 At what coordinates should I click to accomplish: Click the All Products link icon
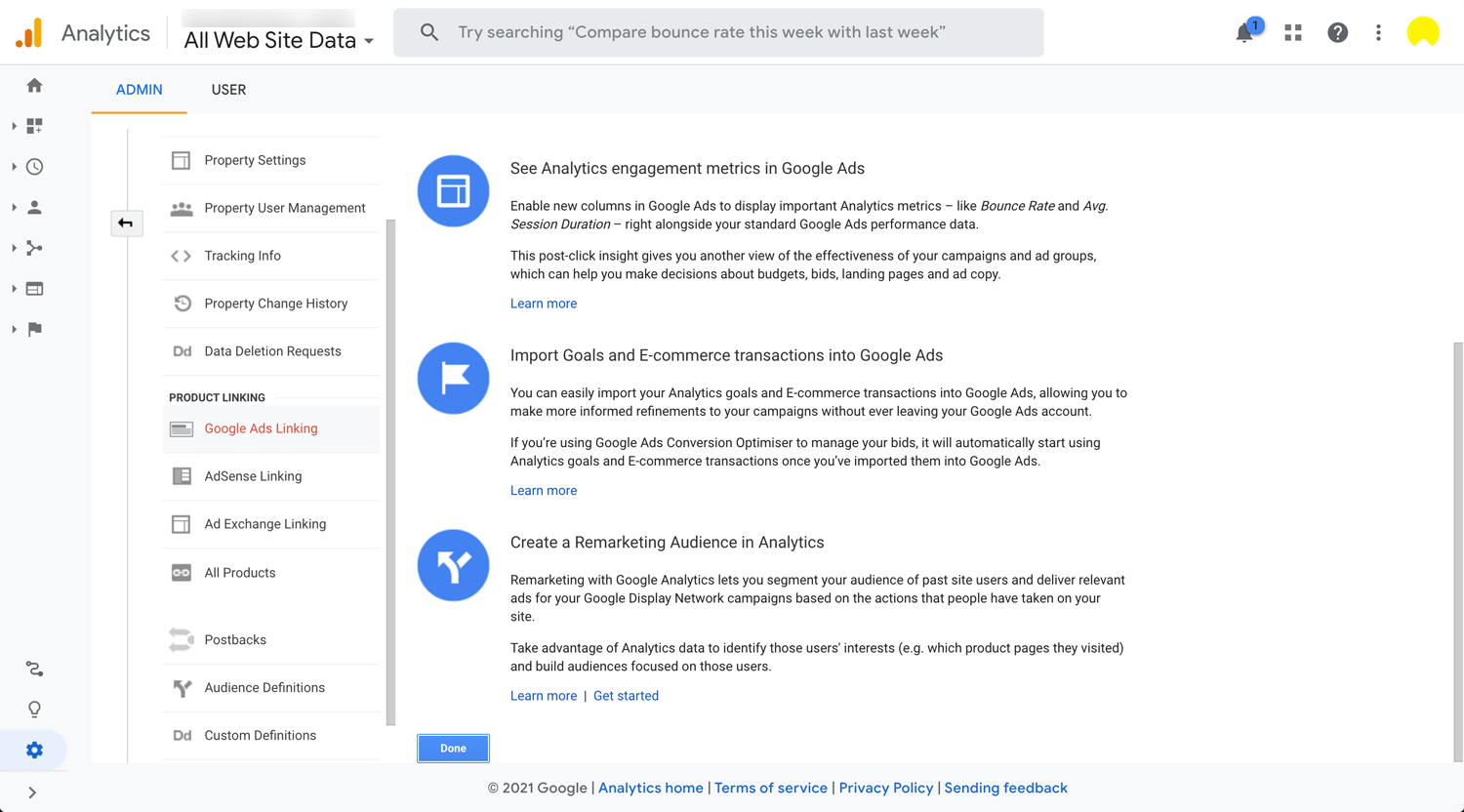pos(182,573)
